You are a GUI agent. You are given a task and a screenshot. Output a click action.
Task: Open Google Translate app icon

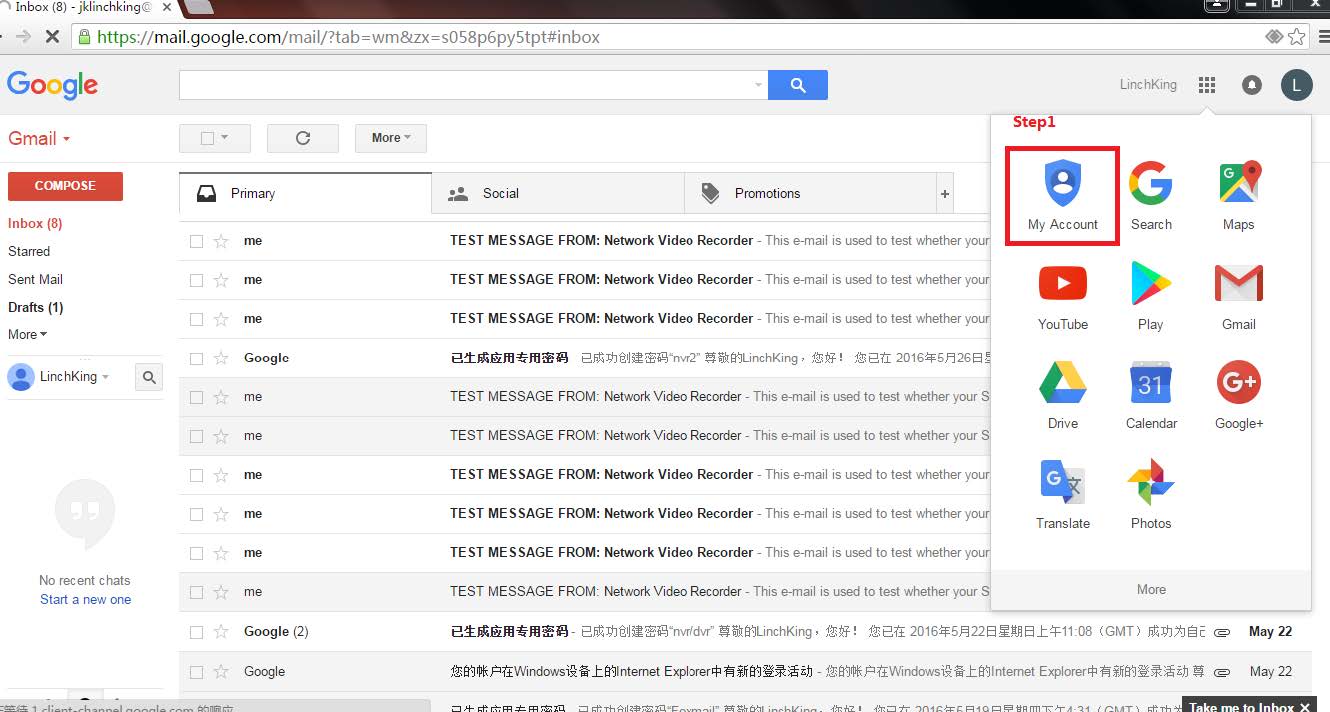tap(1062, 493)
